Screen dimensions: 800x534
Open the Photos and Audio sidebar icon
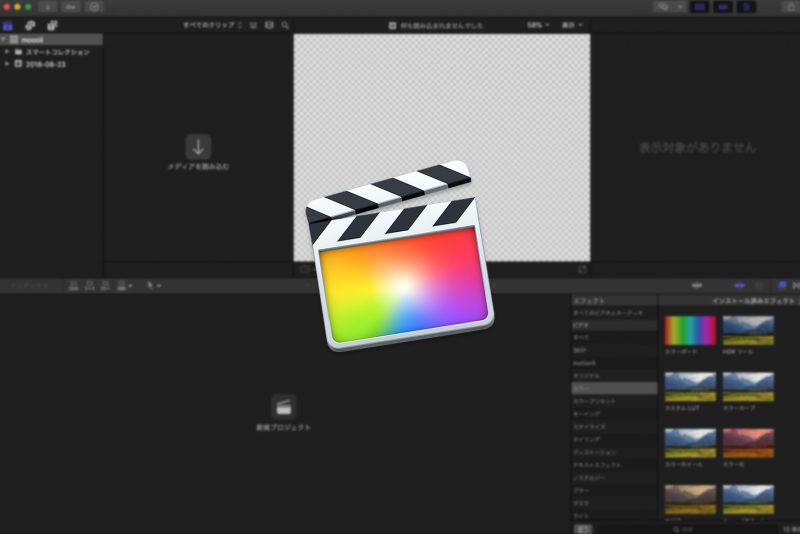click(x=30, y=26)
